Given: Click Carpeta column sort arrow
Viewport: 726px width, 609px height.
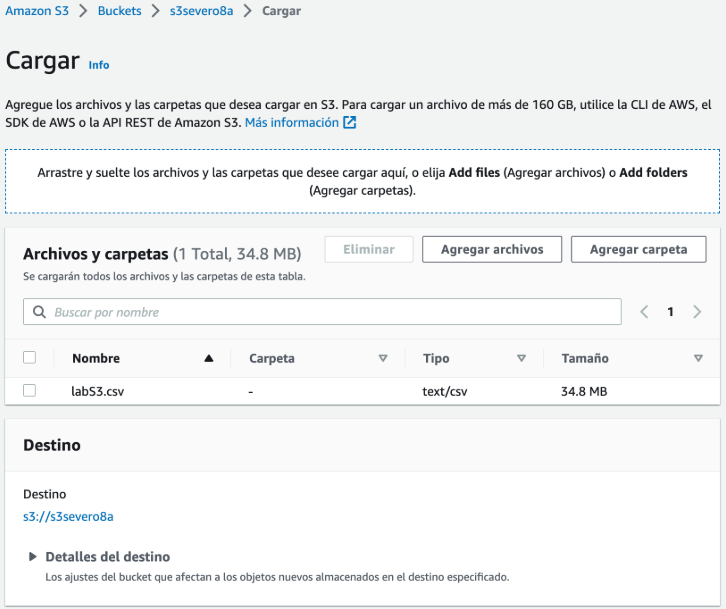Looking at the screenshot, I should pyautogui.click(x=383, y=358).
